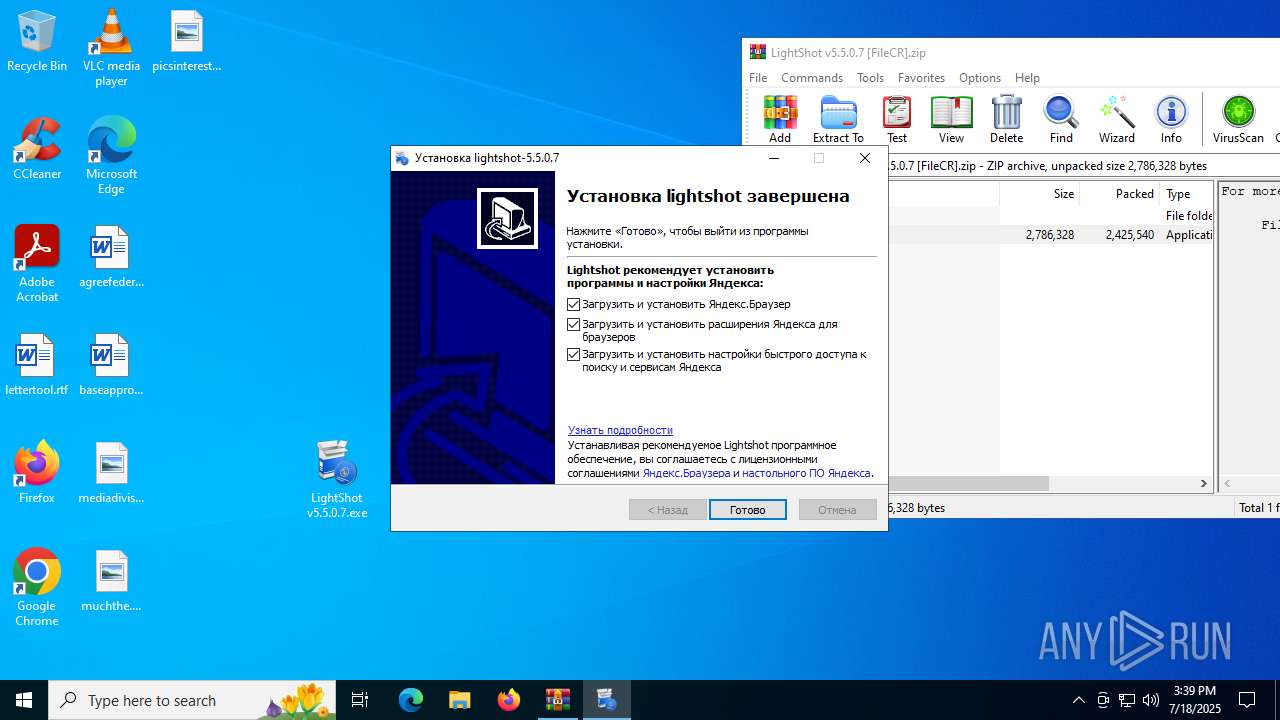Open the Recycle Bin desktop icon

pyautogui.click(x=37, y=42)
